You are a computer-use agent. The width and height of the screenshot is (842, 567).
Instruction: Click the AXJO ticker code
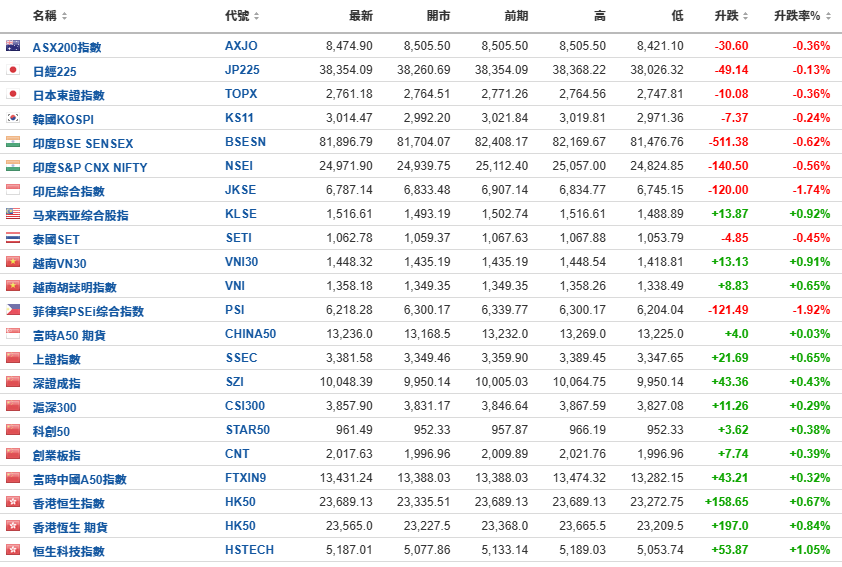241,46
